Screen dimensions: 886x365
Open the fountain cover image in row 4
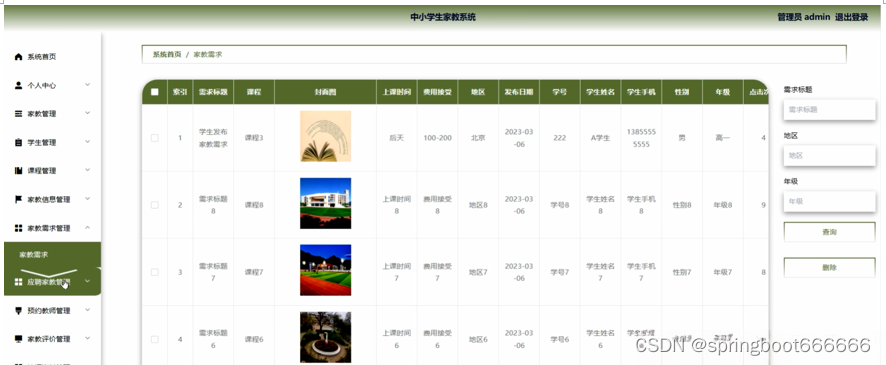(x=325, y=337)
